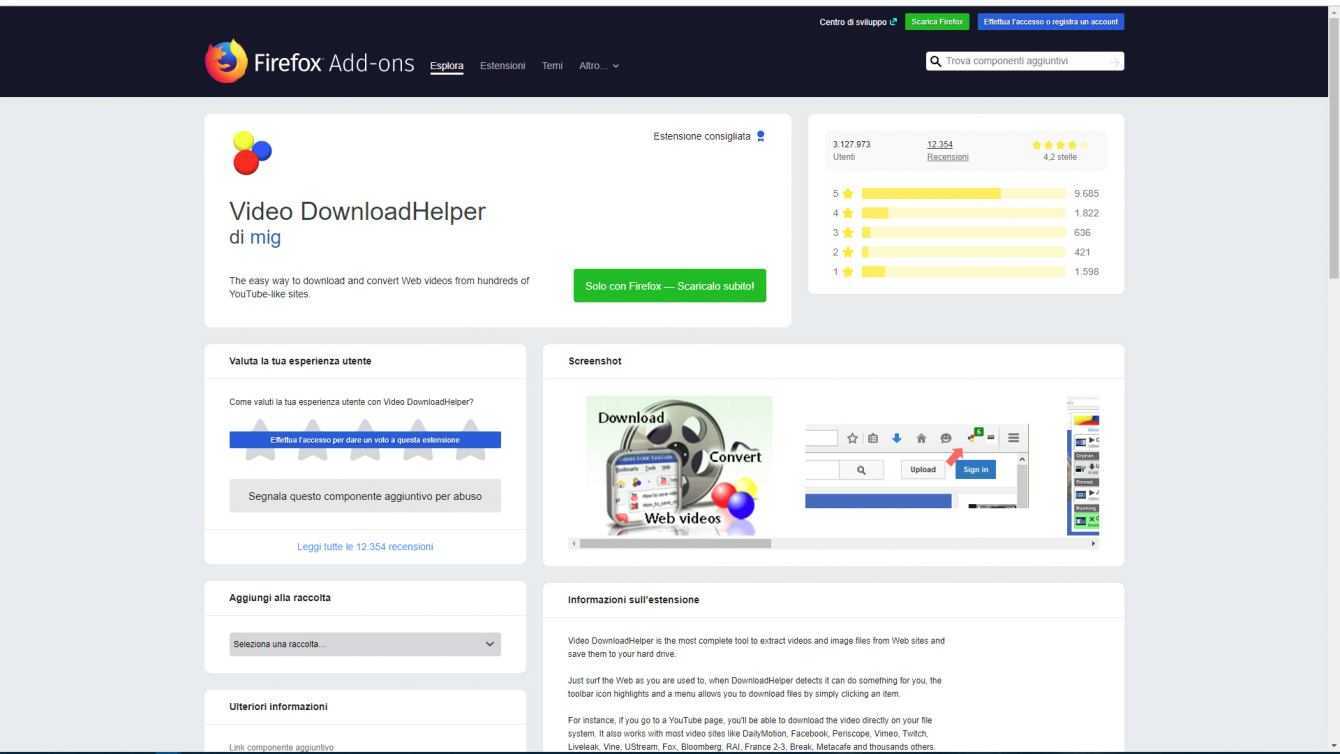Click the screenshot scrollbar right arrow
Image resolution: width=1340 pixels, height=754 pixels.
tap(1093, 543)
